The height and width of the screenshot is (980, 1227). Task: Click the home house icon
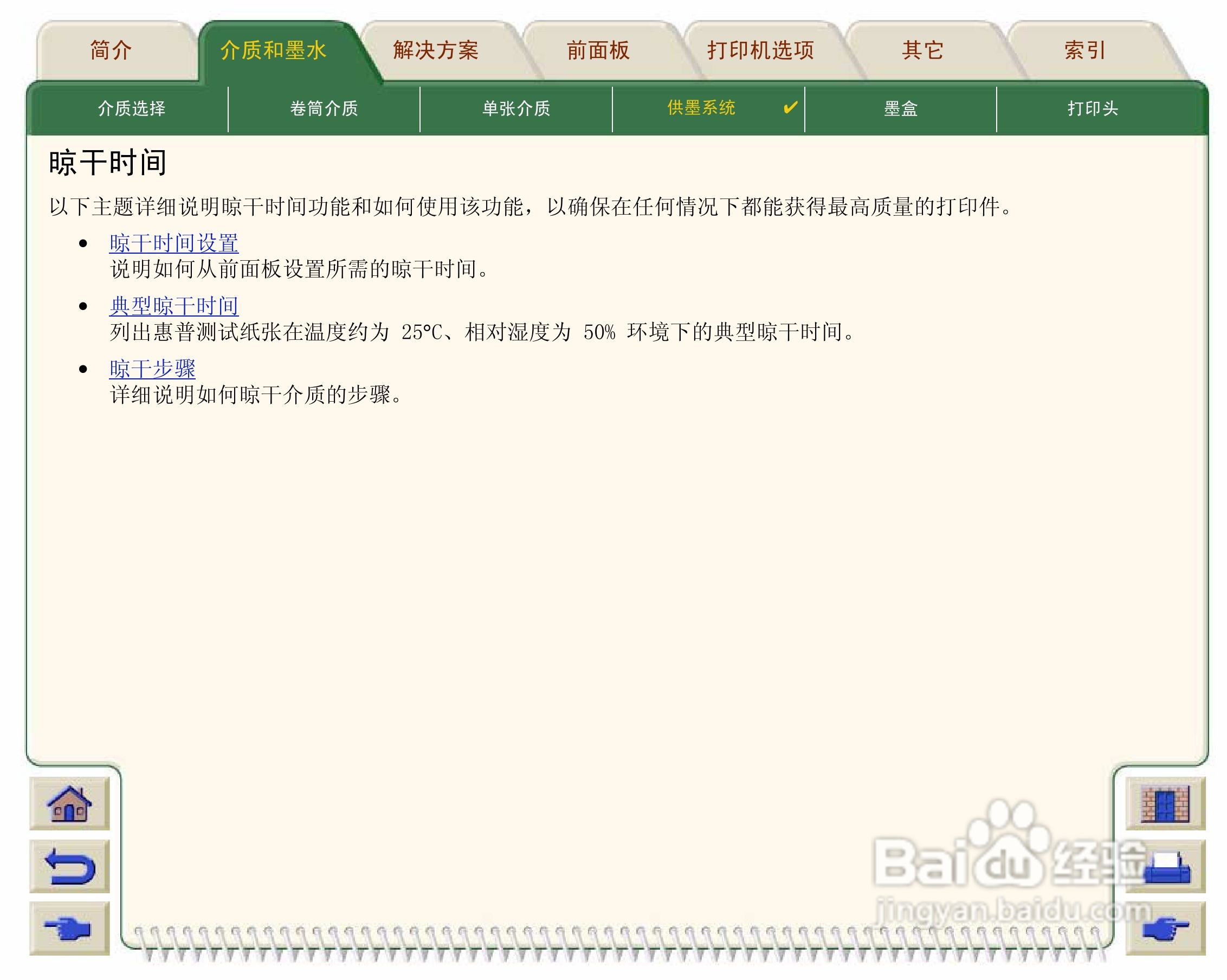click(69, 804)
